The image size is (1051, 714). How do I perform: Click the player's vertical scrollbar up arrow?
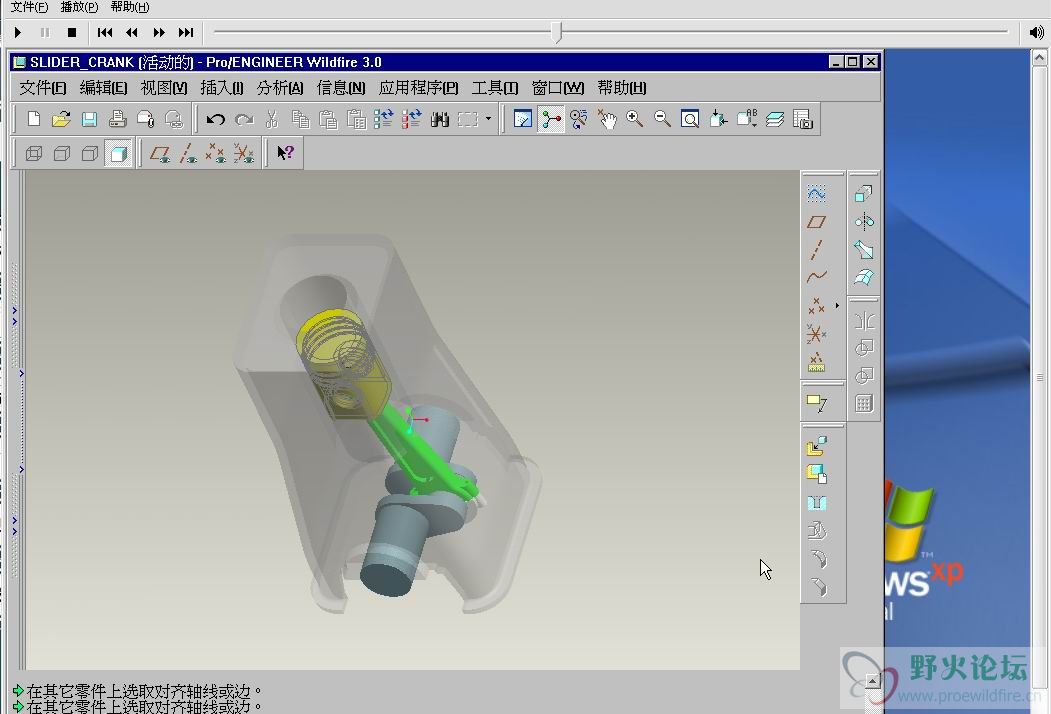coord(1039,58)
